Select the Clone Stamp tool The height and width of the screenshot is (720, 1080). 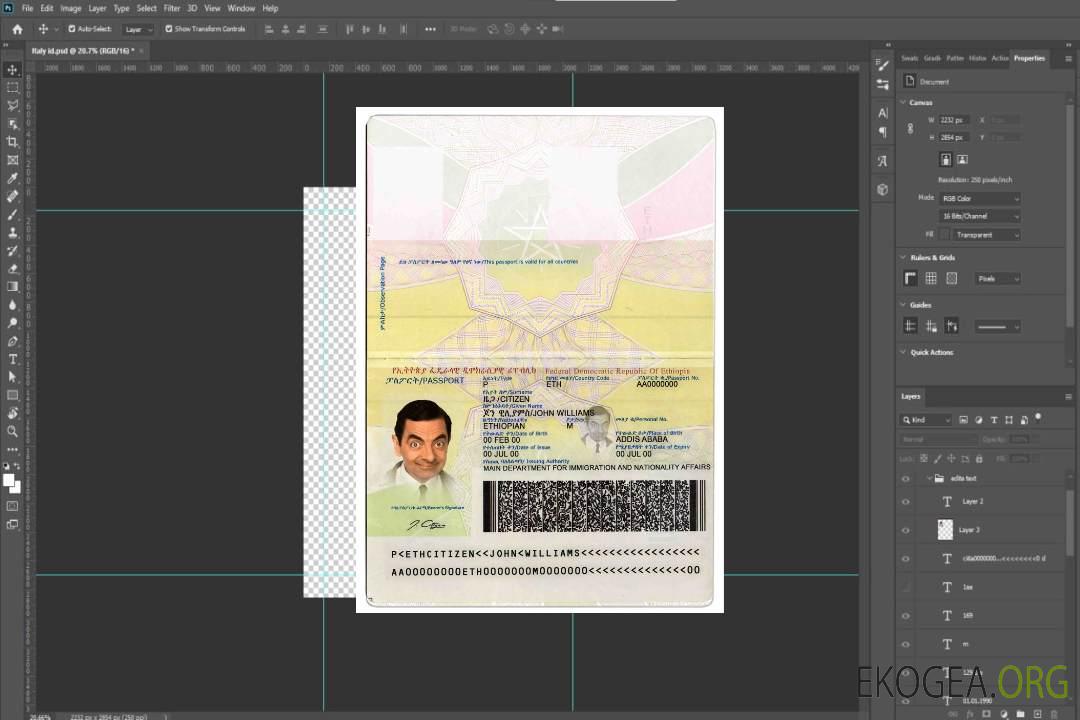[x=12, y=232]
